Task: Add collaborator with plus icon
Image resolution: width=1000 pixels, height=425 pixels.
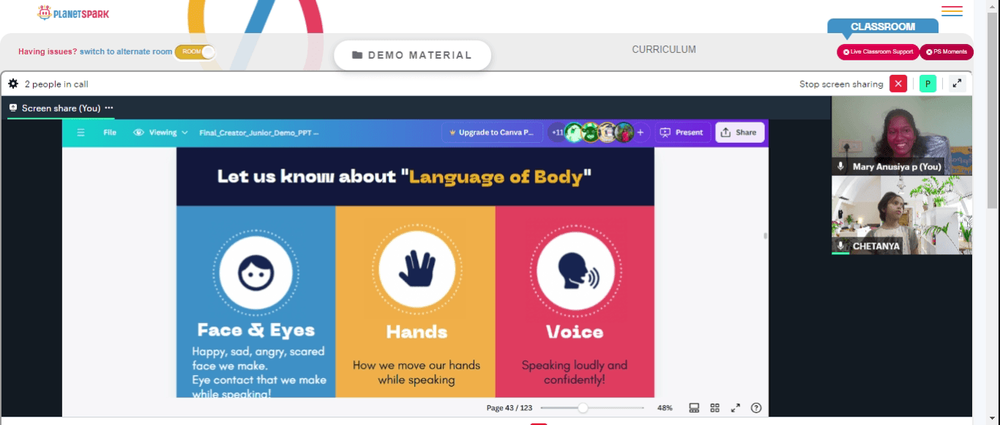Action: point(640,133)
